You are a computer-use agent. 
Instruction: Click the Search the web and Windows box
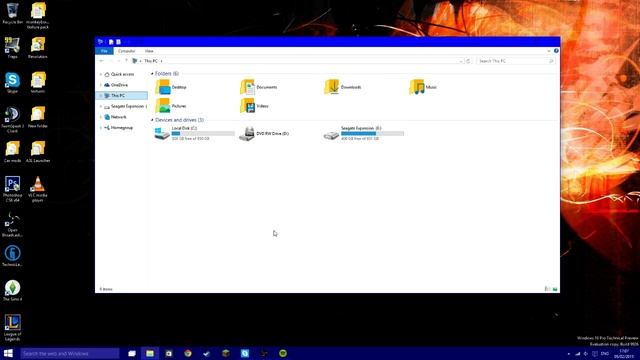point(69,353)
